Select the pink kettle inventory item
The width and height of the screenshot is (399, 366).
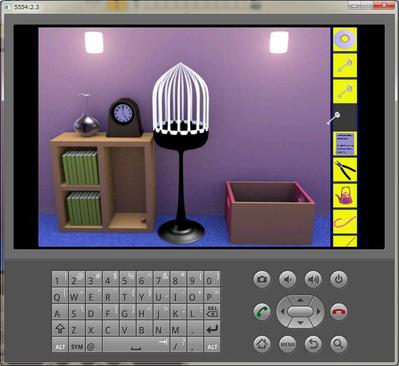click(x=345, y=195)
